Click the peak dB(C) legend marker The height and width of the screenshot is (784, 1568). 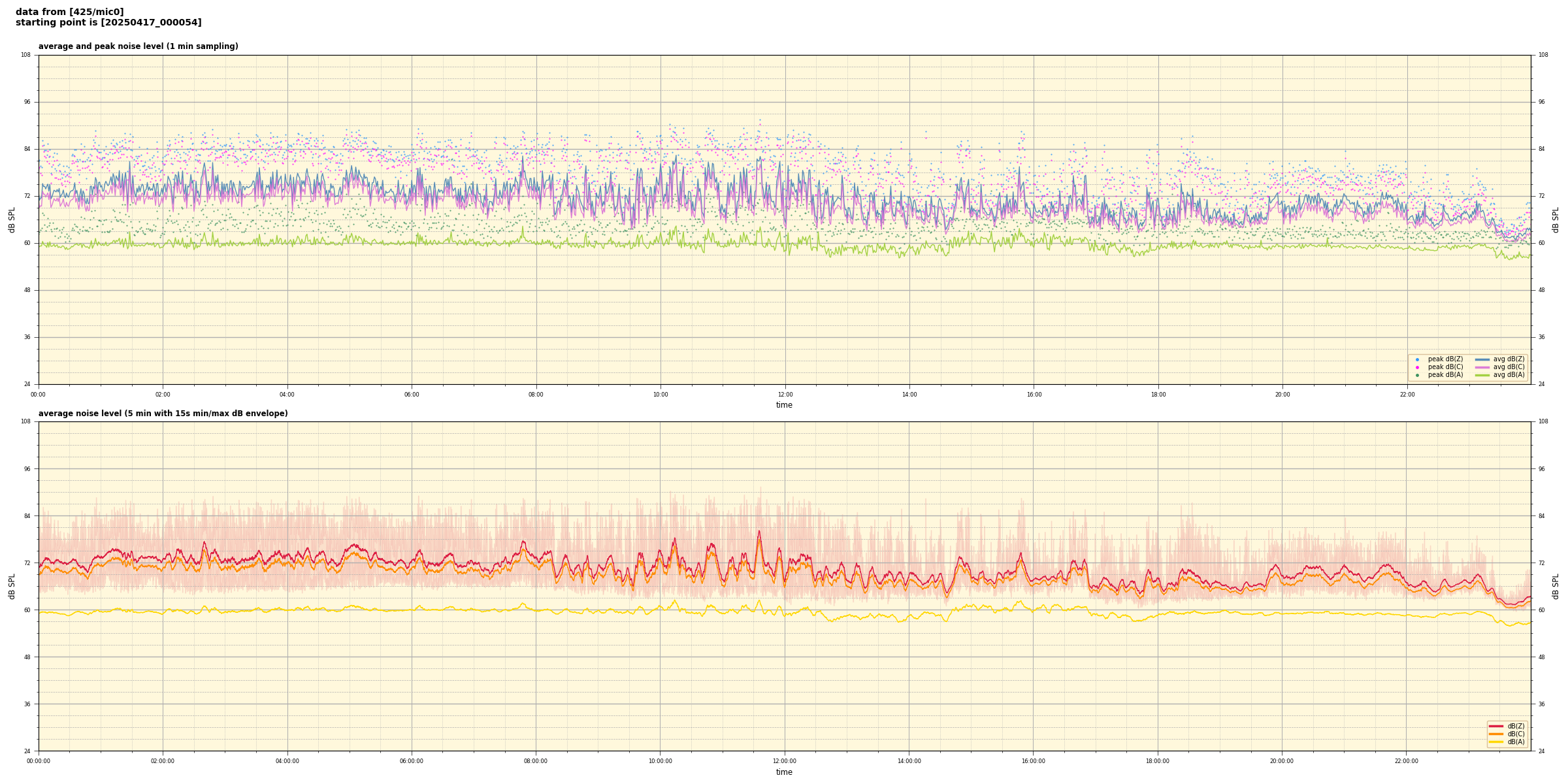coord(1417,367)
